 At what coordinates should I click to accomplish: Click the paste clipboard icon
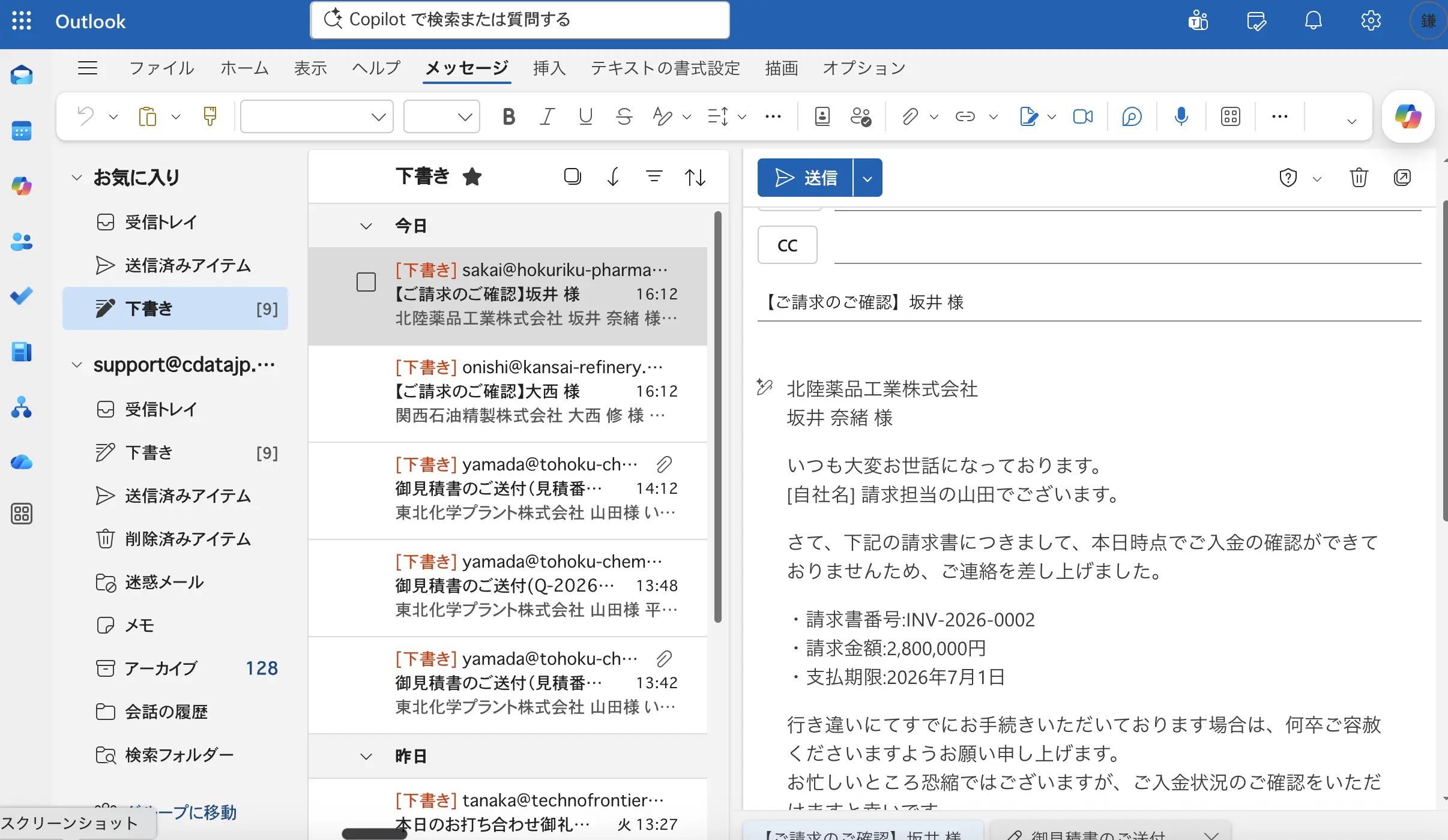click(x=148, y=116)
